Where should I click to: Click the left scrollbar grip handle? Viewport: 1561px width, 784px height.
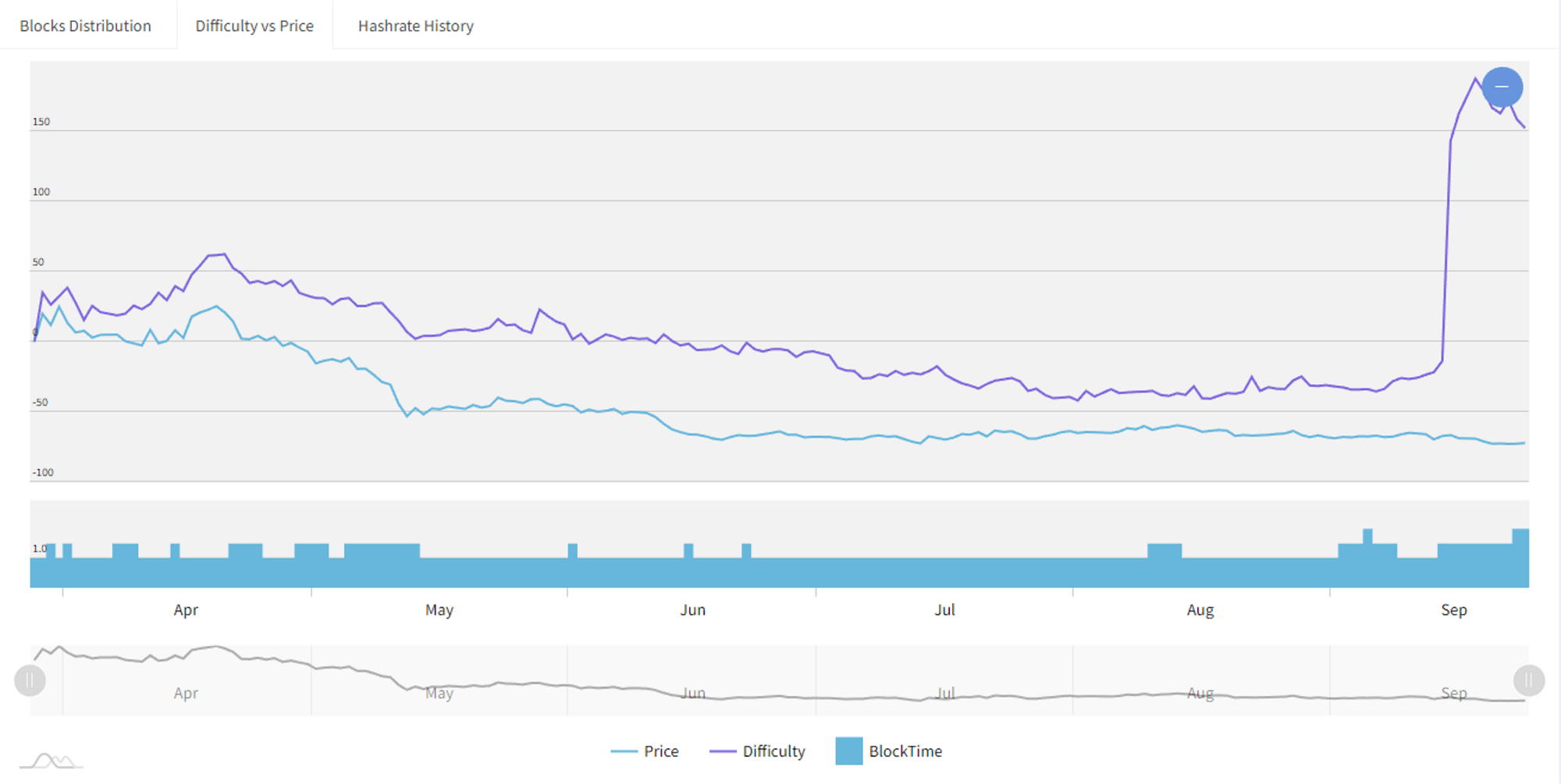point(30,680)
